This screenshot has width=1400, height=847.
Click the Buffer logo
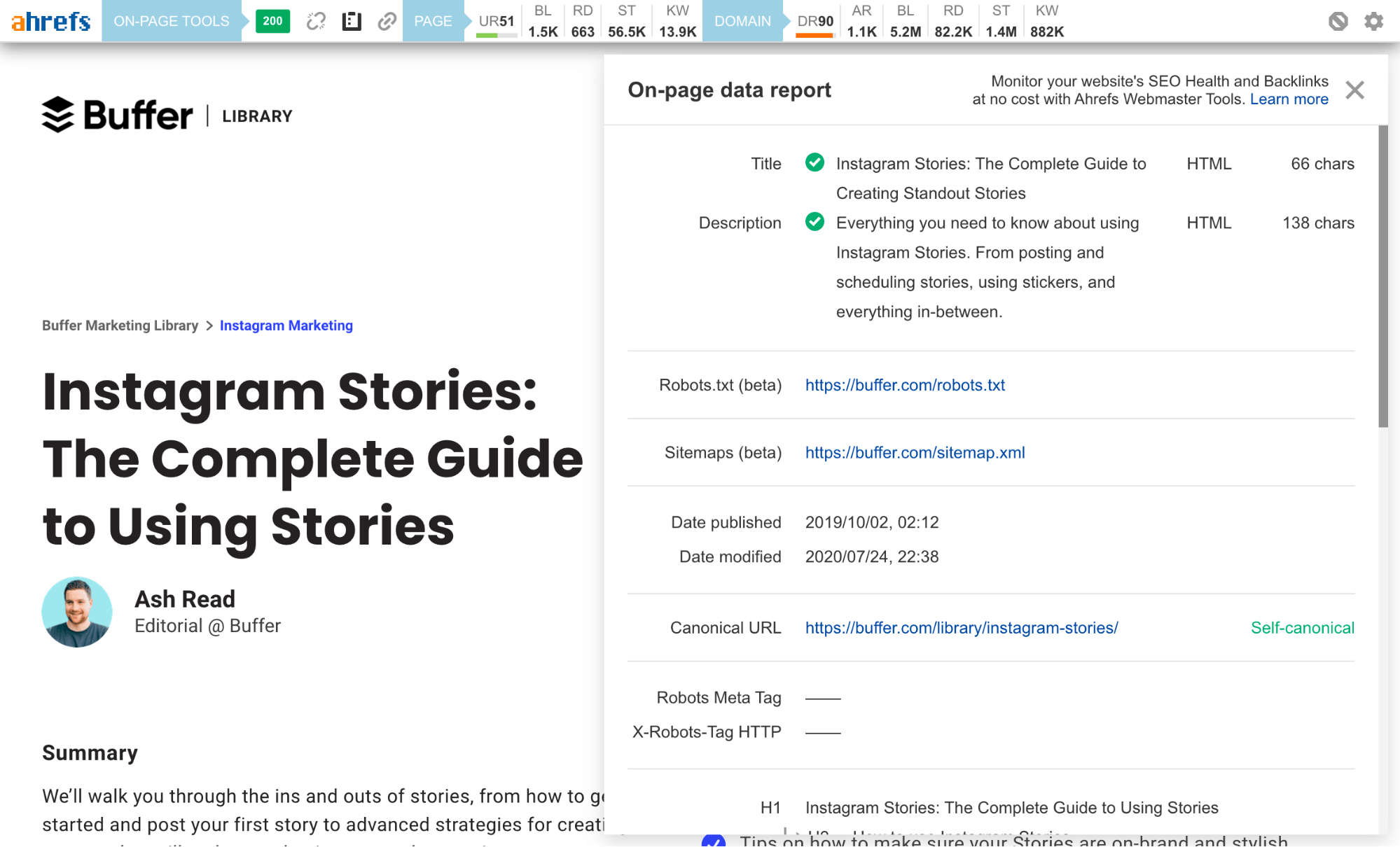tap(117, 115)
